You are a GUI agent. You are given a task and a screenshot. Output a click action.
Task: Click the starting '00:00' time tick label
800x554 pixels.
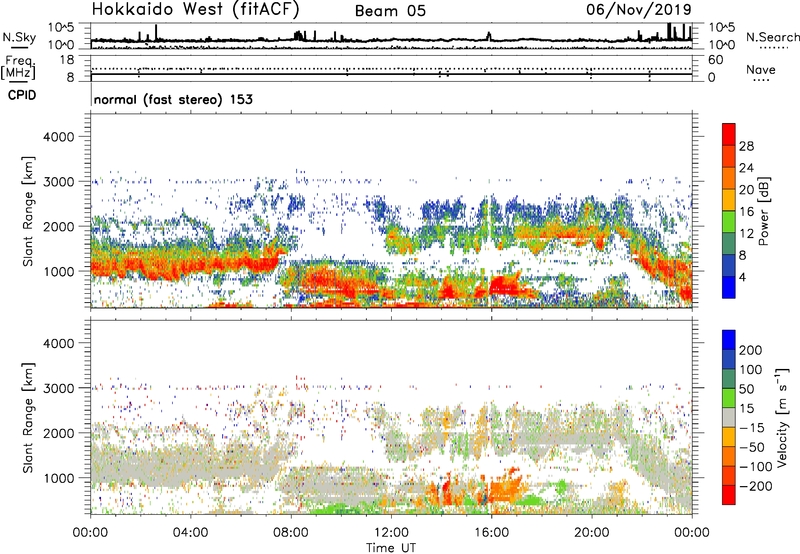90,533
